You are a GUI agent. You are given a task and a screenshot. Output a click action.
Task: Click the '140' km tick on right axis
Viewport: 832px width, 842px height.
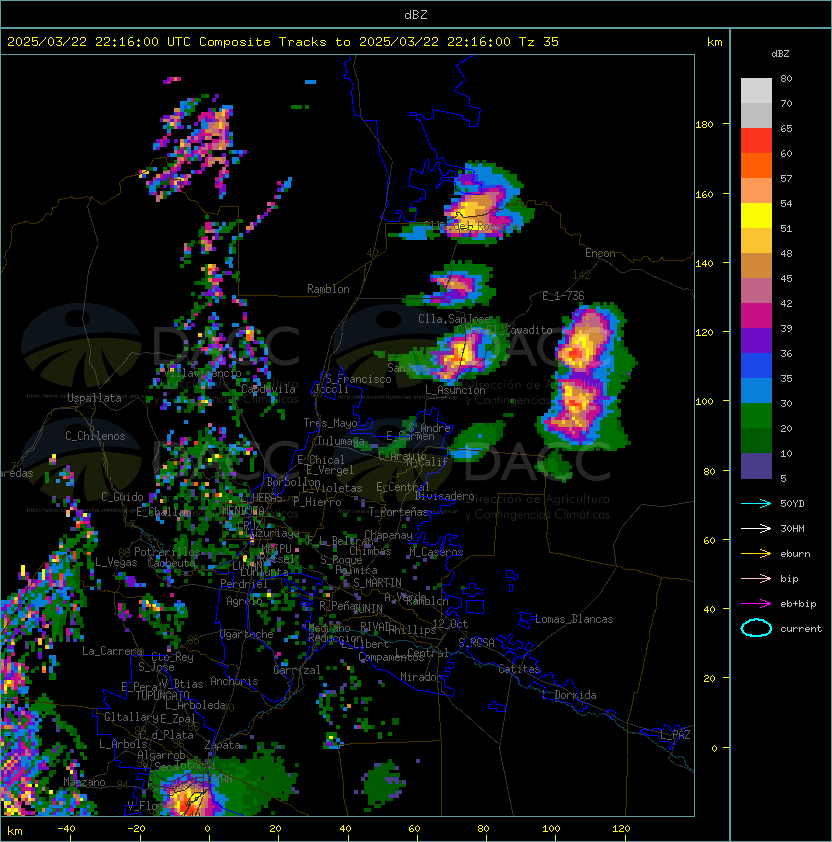tap(704, 263)
